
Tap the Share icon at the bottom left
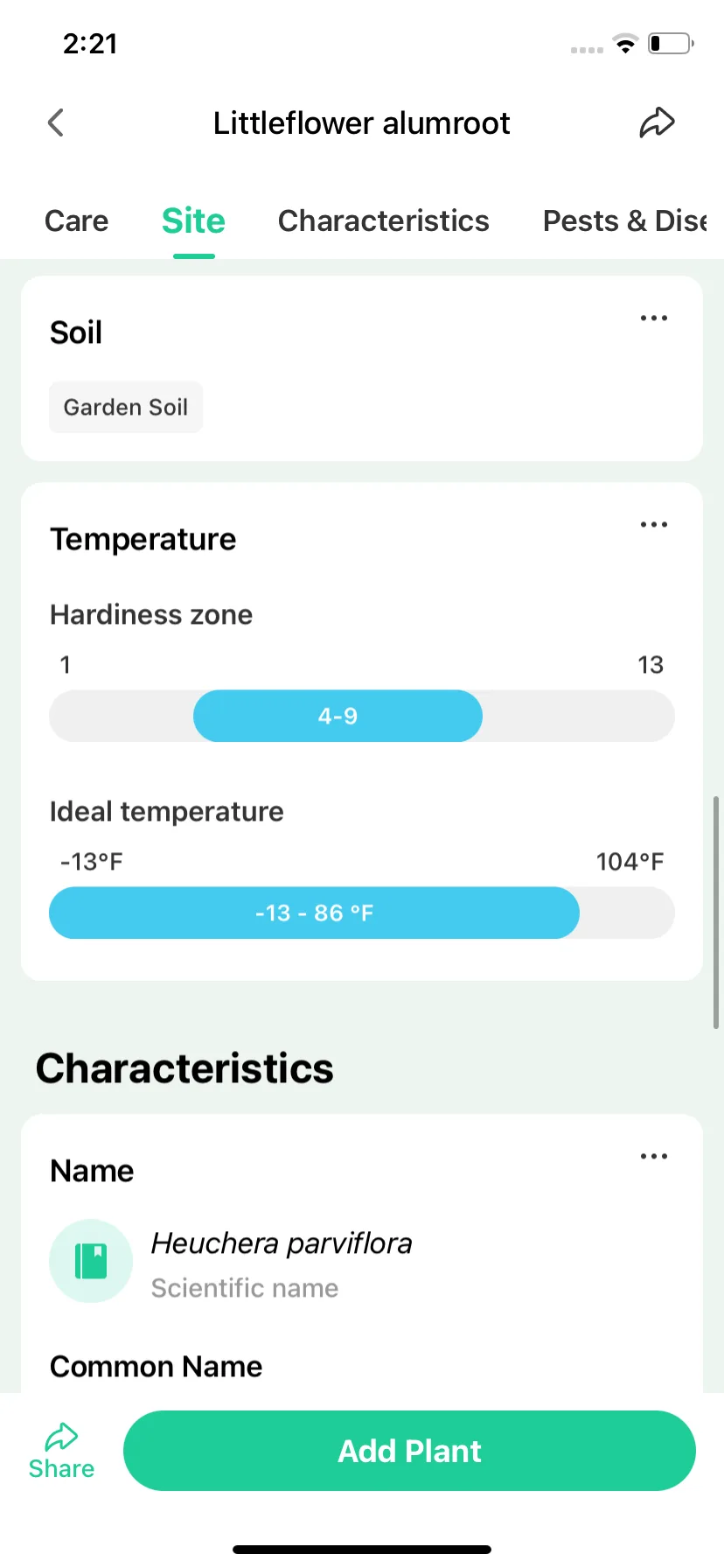61,1451
